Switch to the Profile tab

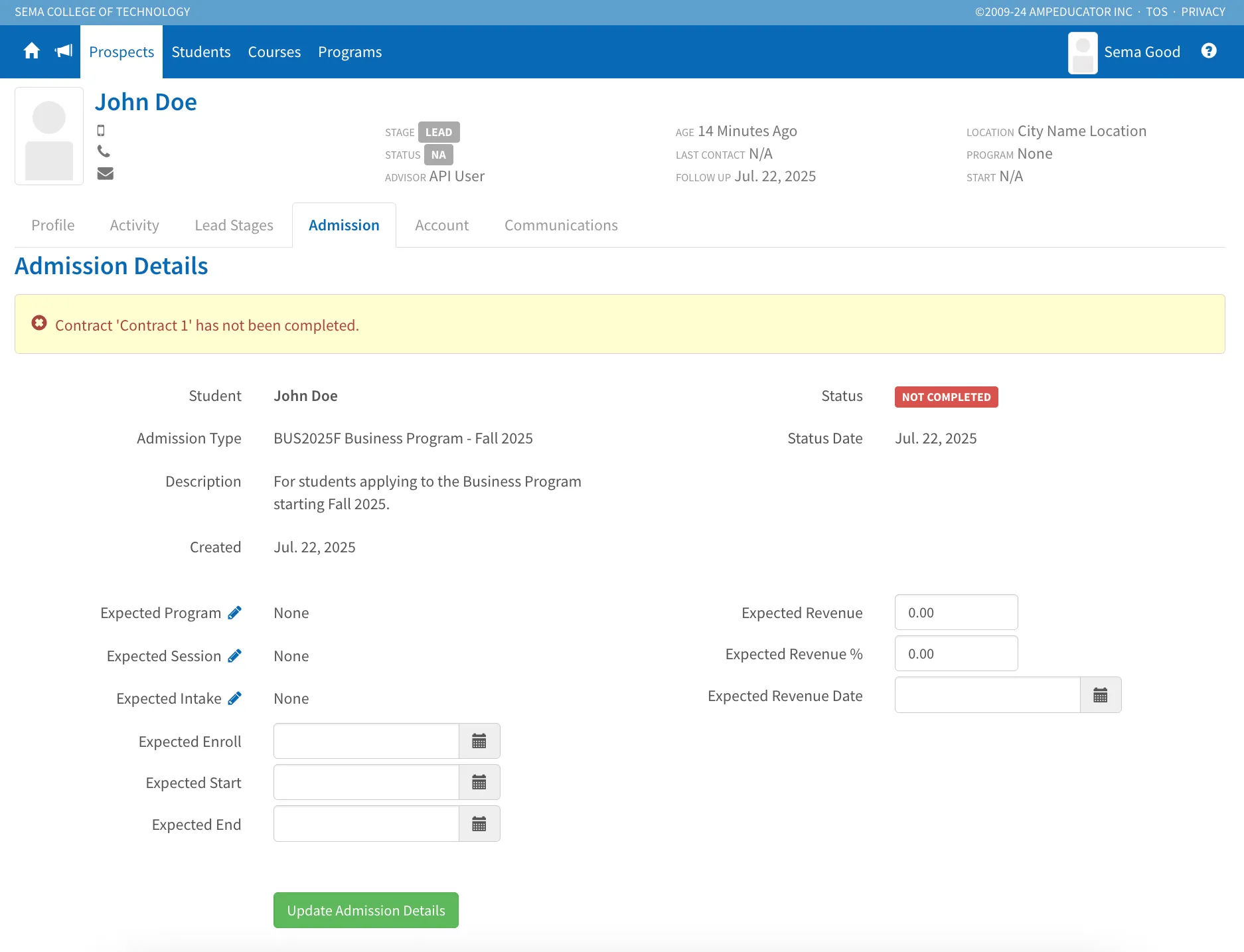53,225
